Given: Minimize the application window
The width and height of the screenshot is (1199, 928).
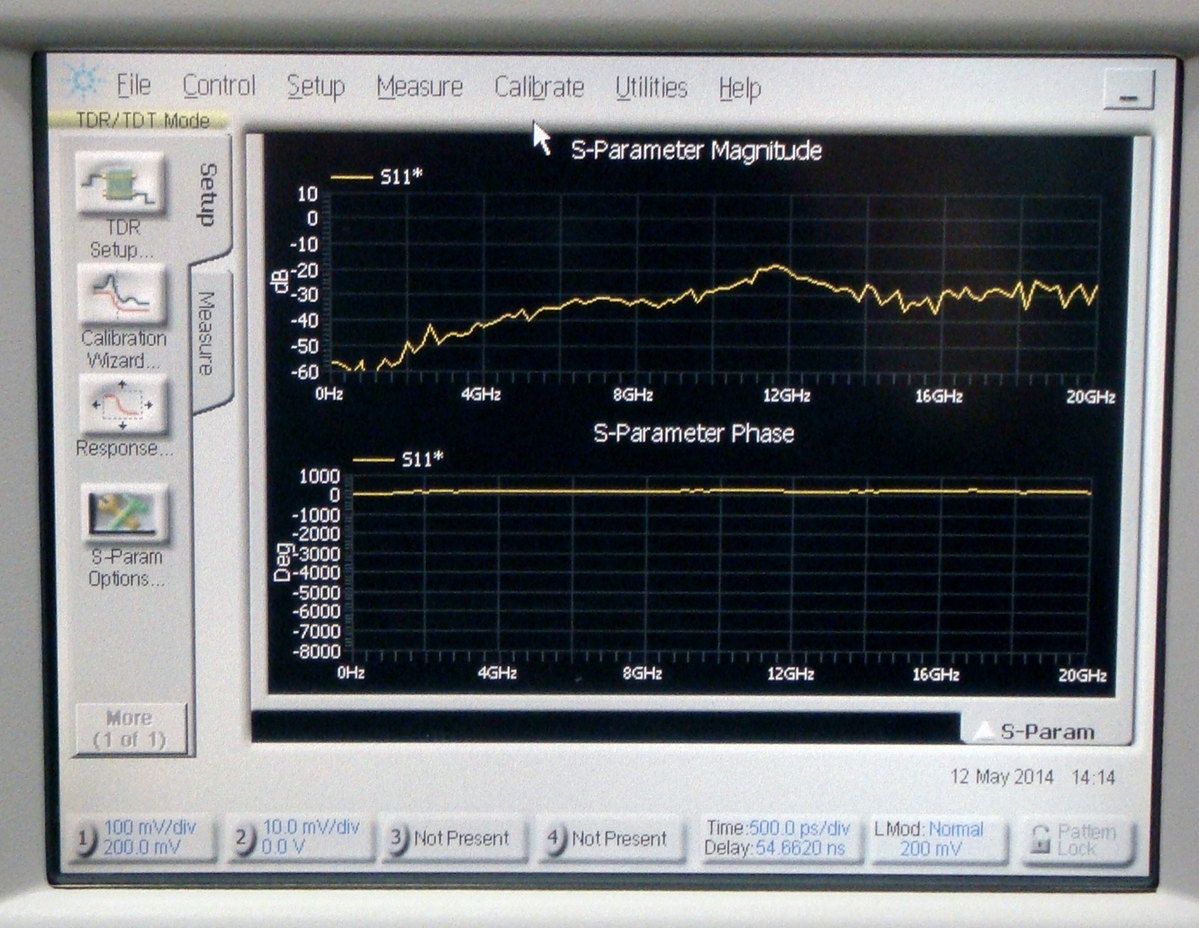Looking at the screenshot, I should [1128, 89].
